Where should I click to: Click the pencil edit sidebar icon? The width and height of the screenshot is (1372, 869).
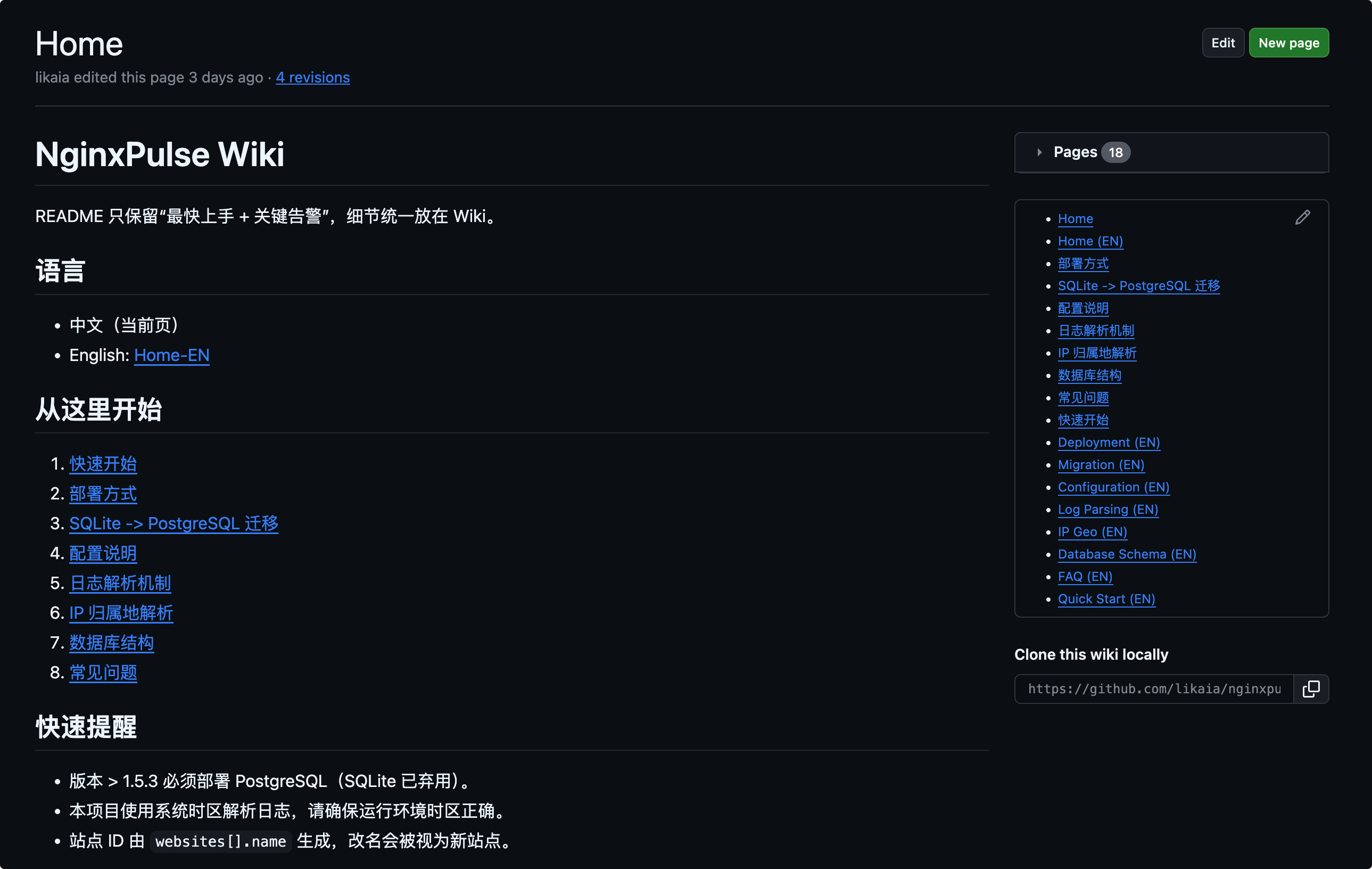point(1302,217)
